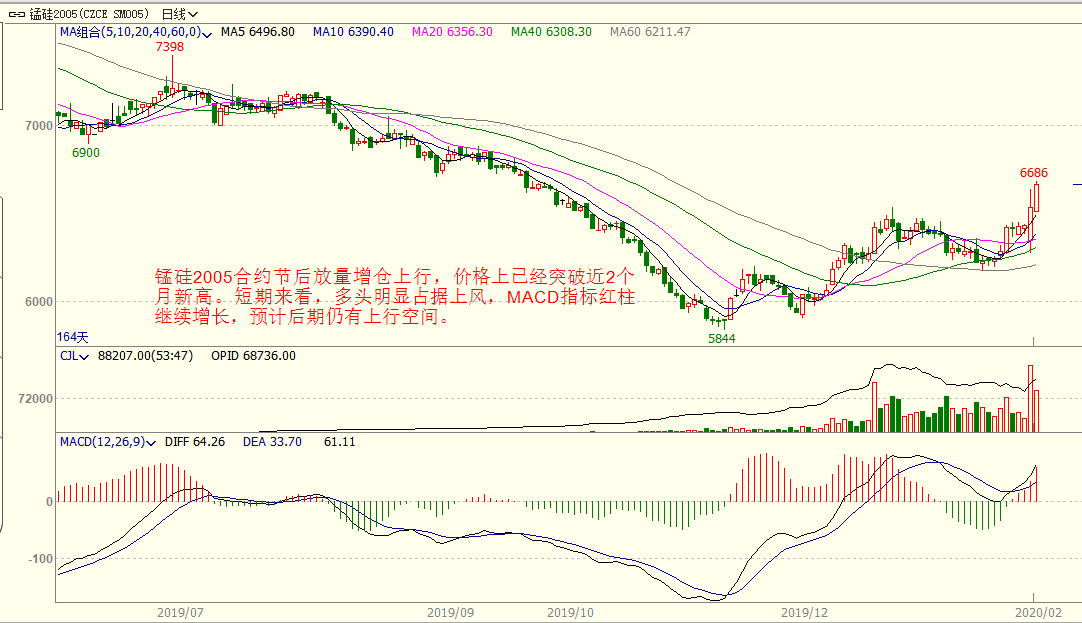Select the blue MA10 legend label

coord(352,32)
